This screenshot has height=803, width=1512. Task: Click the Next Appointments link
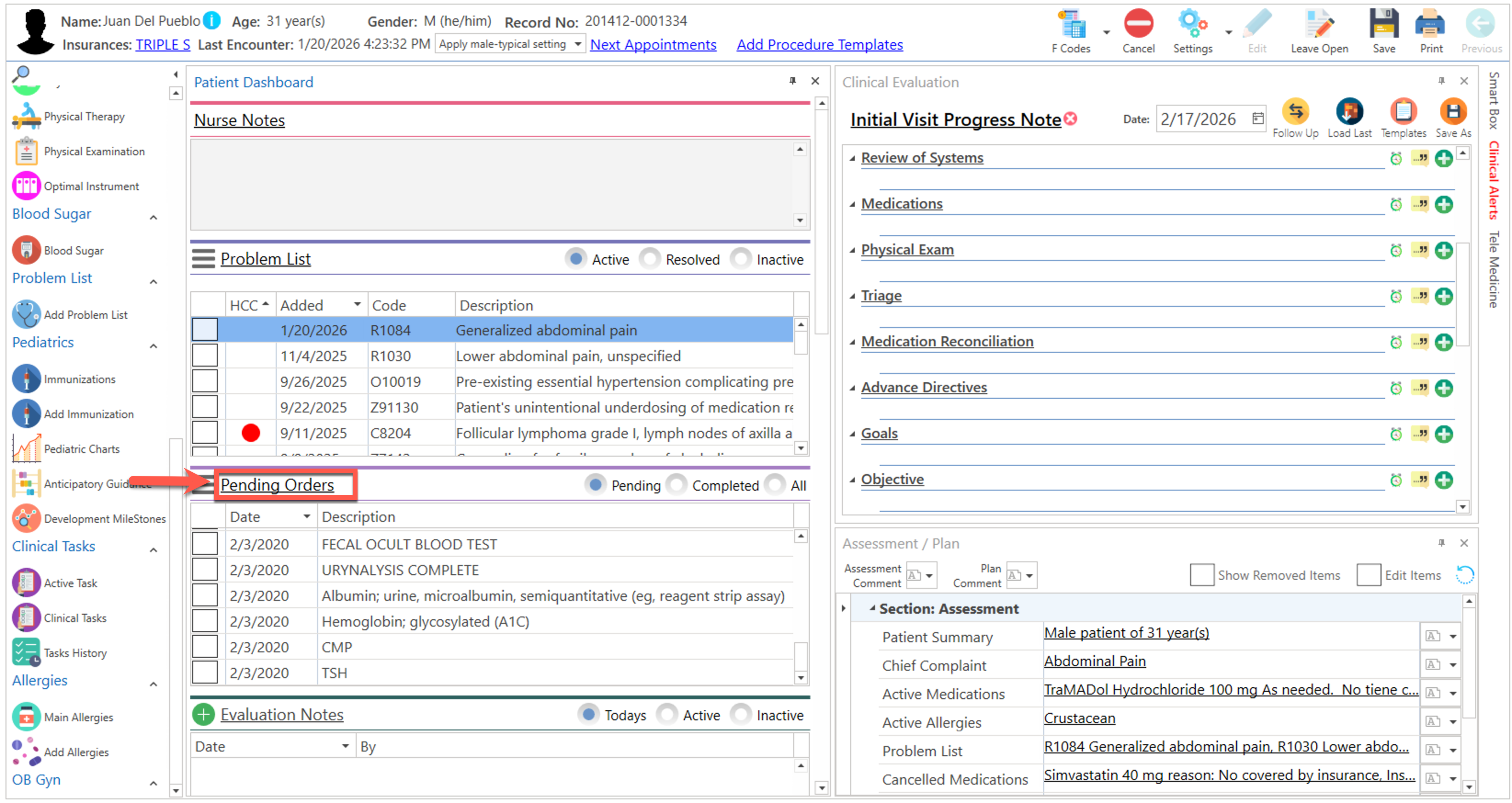click(x=653, y=45)
